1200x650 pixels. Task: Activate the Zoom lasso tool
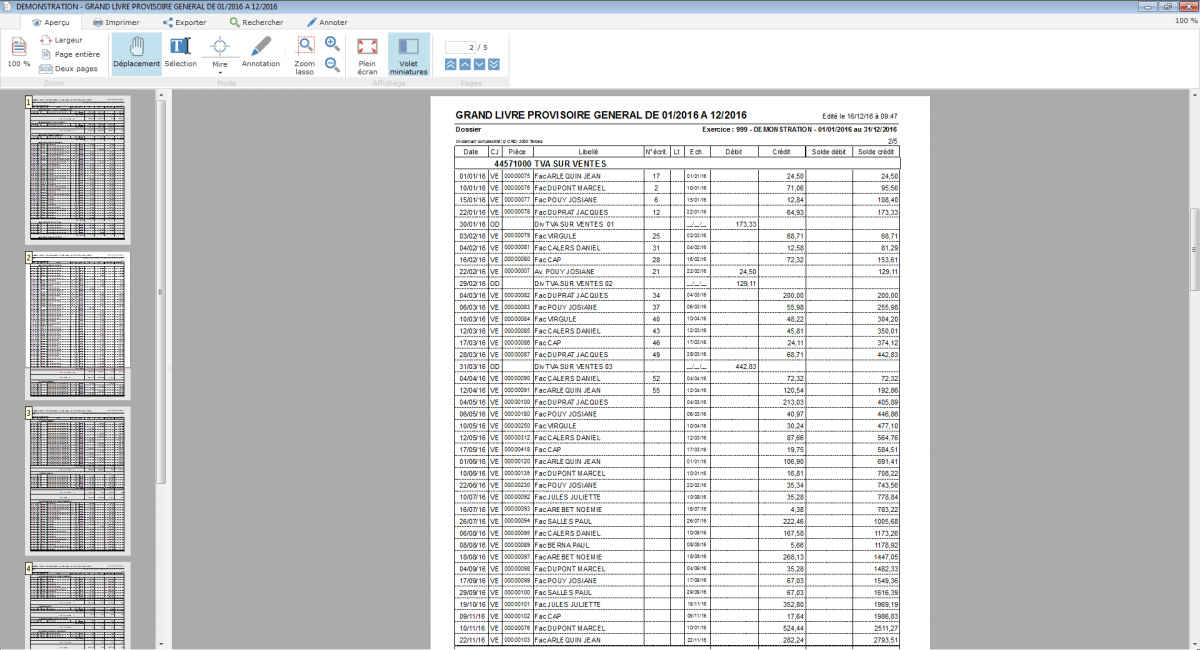pos(305,56)
